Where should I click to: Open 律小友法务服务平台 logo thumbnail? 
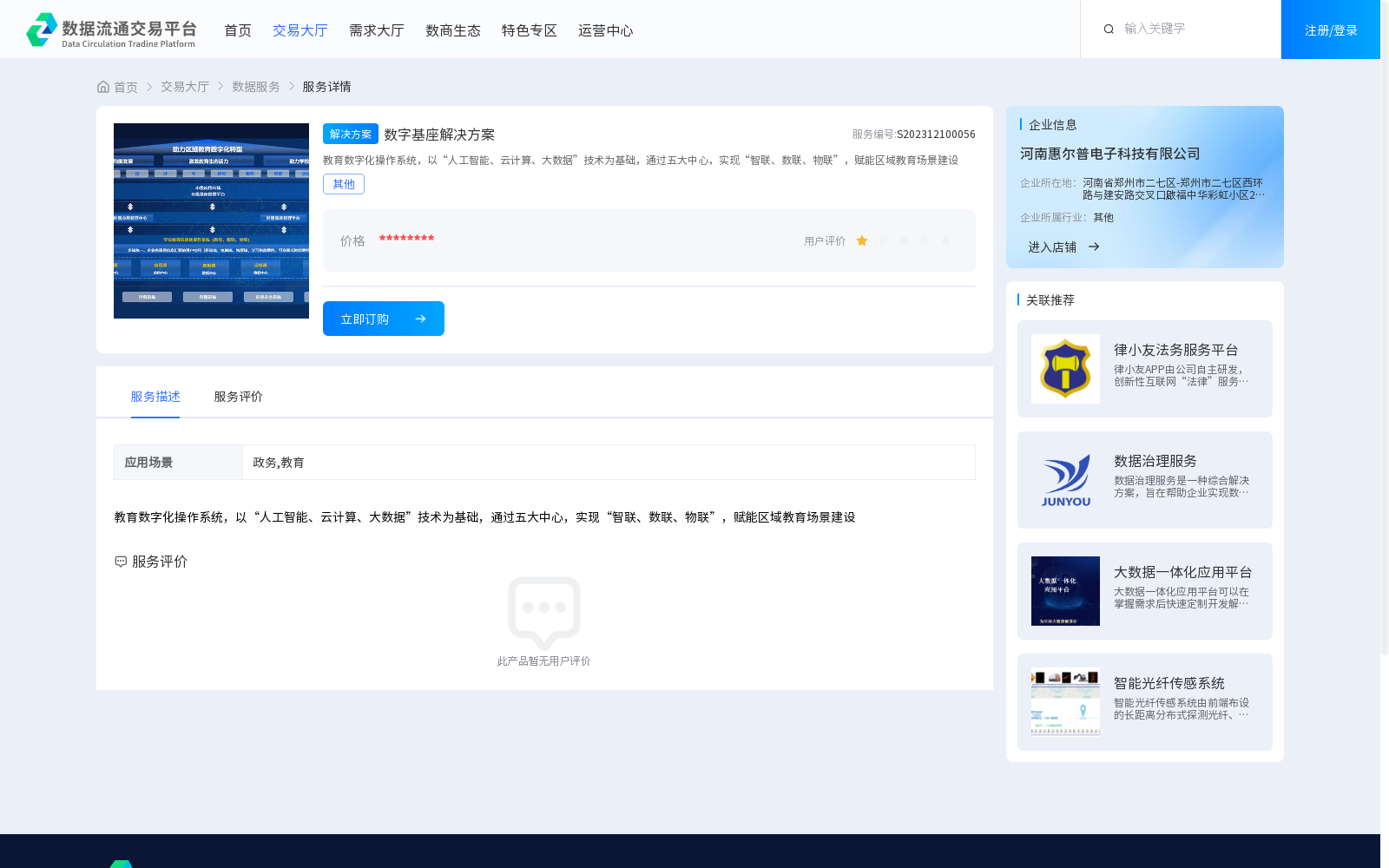click(1065, 369)
